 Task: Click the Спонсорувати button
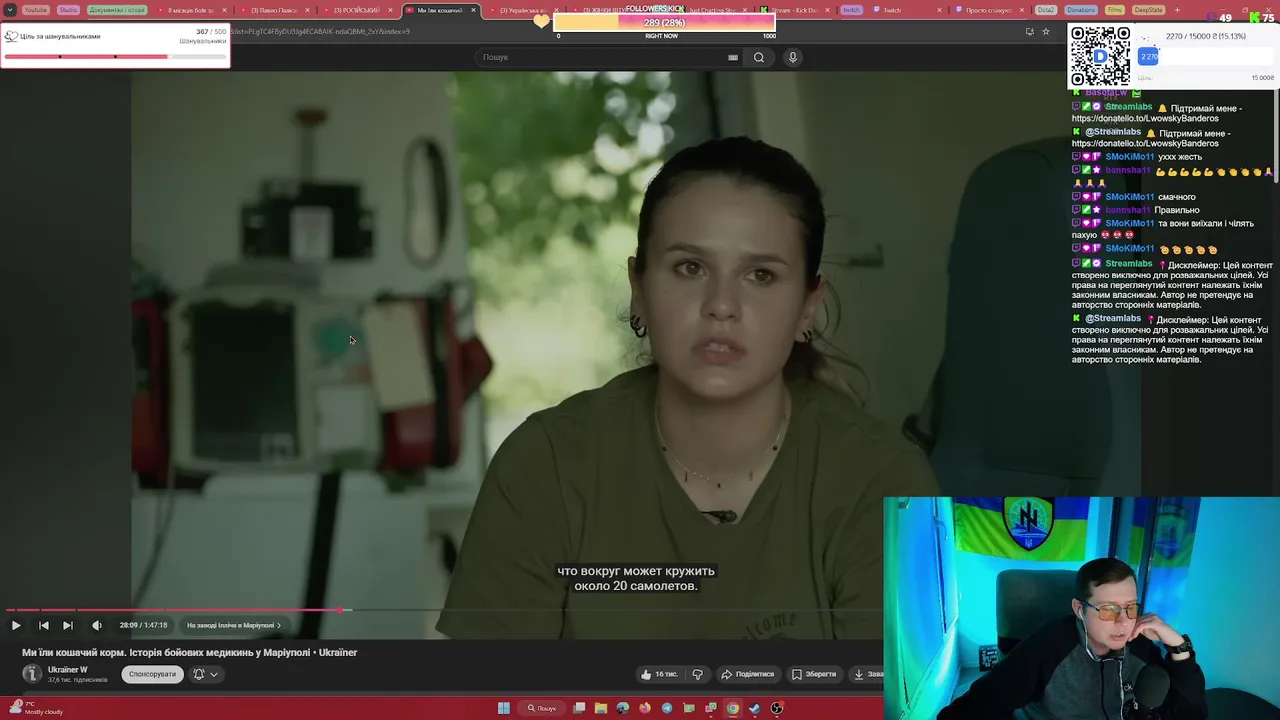point(152,674)
